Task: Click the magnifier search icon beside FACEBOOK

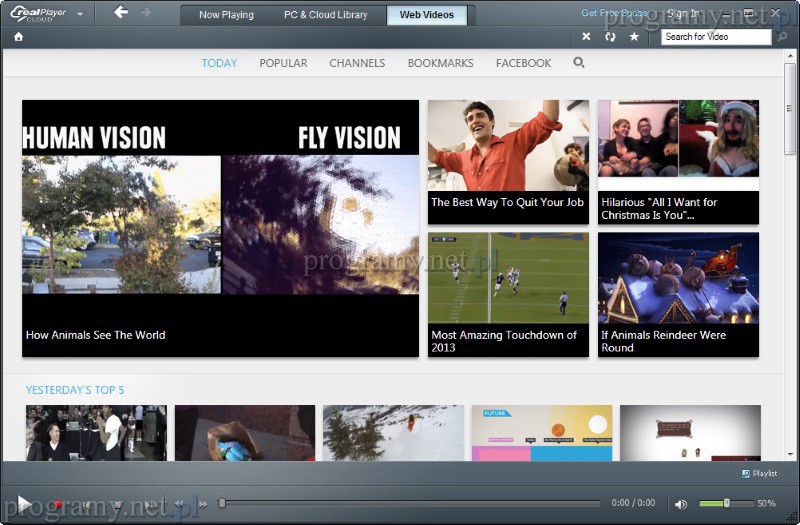Action: pyautogui.click(x=578, y=62)
